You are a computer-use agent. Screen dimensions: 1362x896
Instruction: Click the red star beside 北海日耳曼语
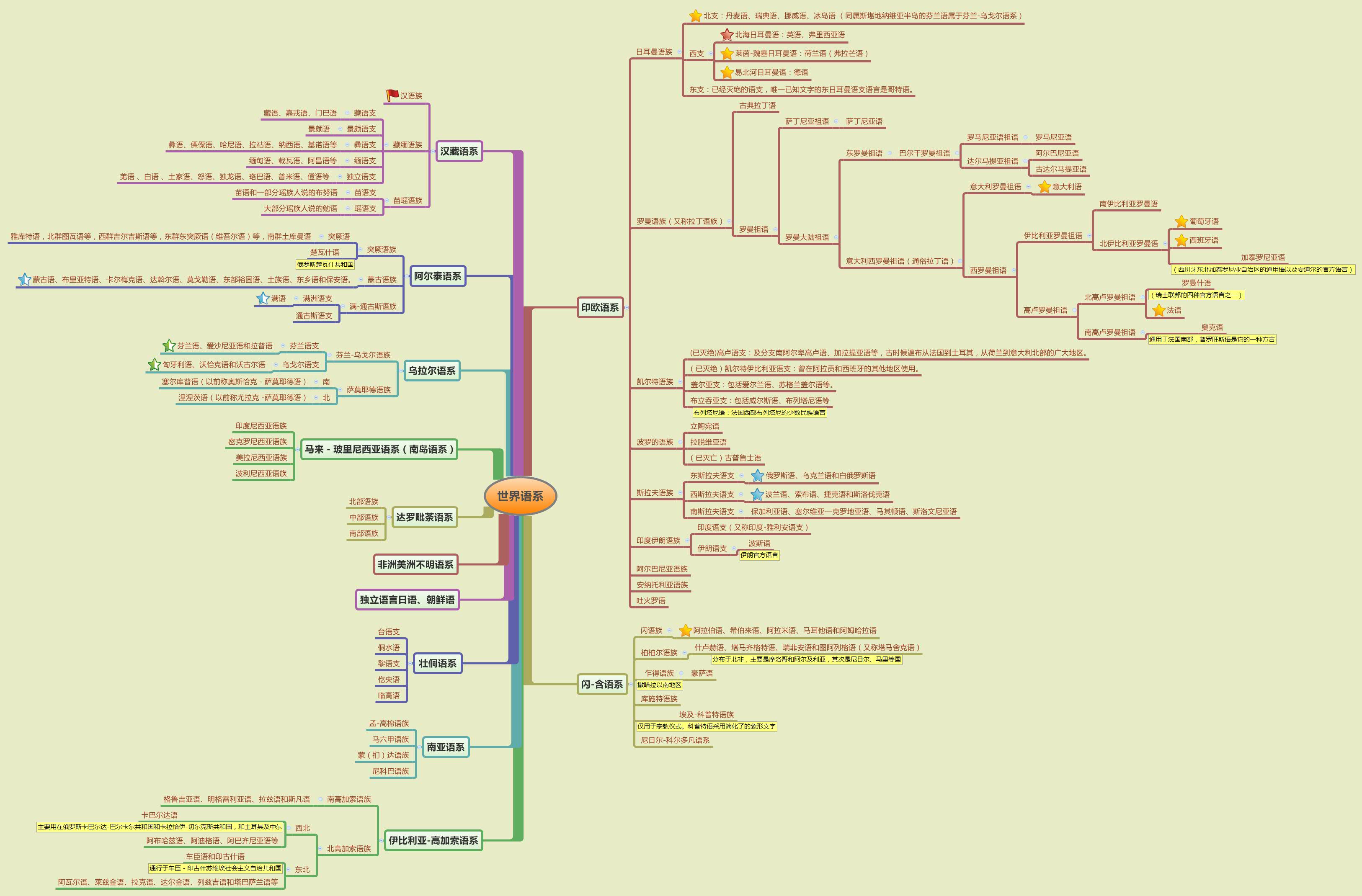(727, 35)
